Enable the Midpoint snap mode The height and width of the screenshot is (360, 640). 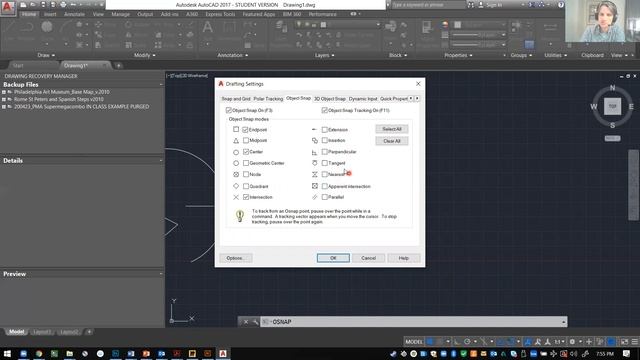coord(246,140)
